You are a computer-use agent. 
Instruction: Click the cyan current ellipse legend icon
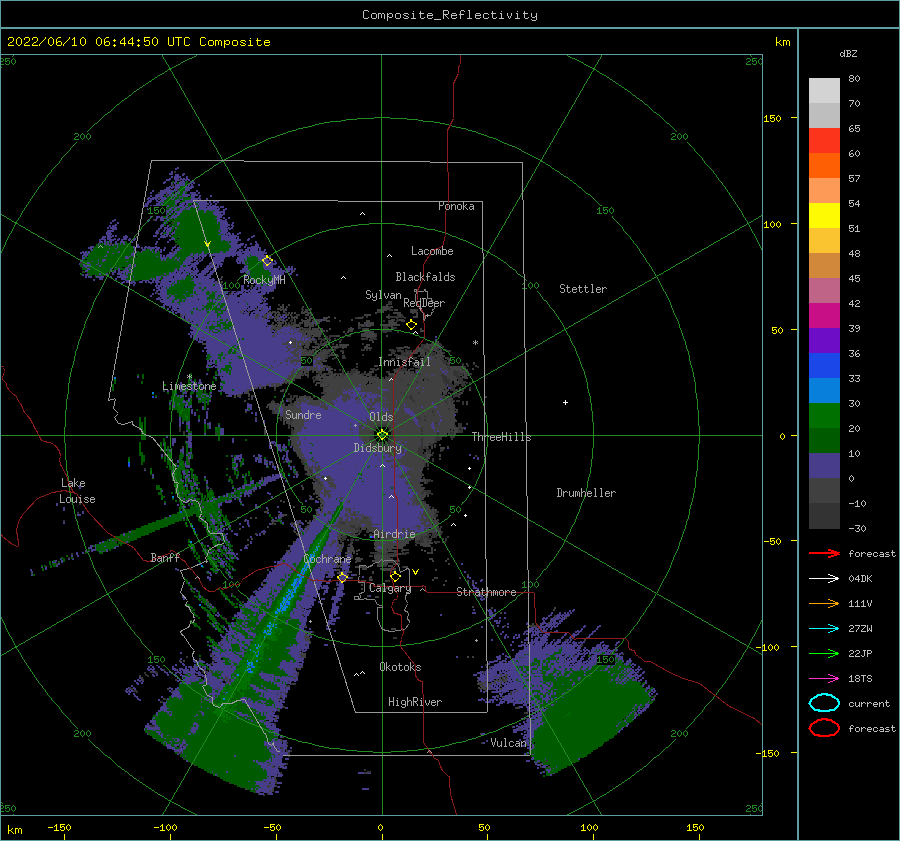(824, 703)
